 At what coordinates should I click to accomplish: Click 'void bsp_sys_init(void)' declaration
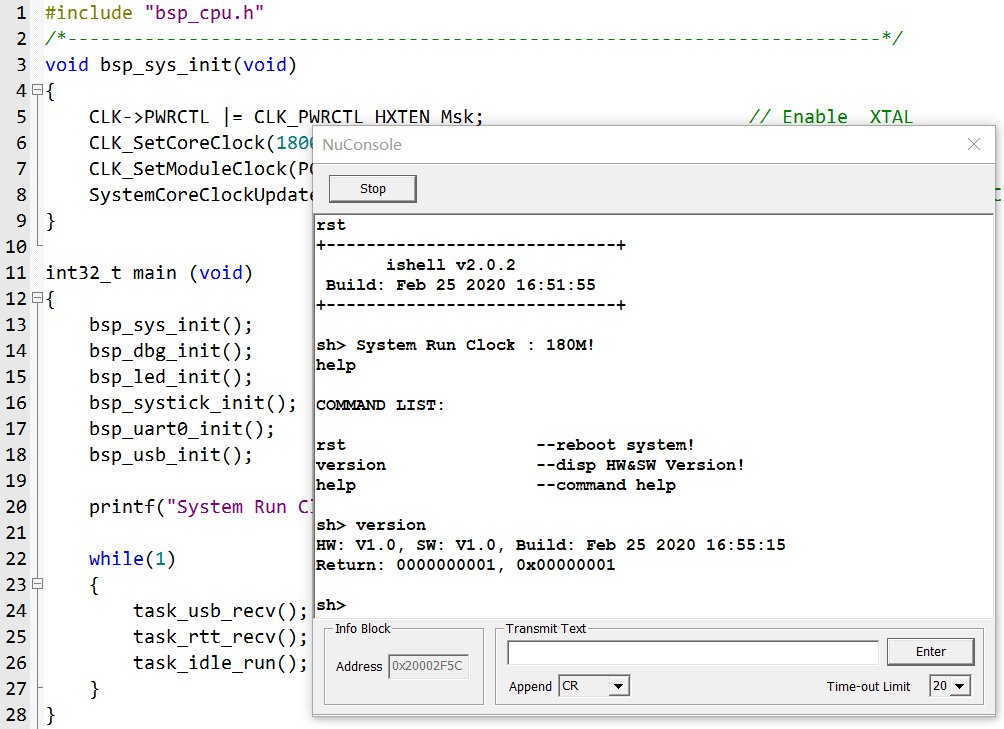click(x=171, y=65)
